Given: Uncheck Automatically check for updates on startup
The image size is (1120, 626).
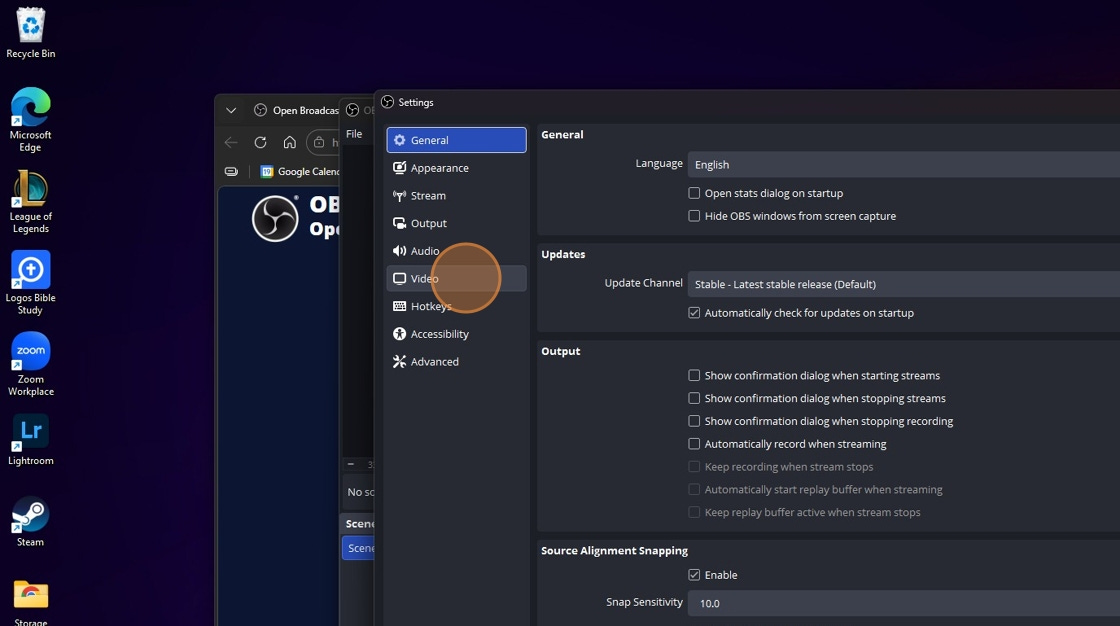Looking at the screenshot, I should click(x=694, y=312).
